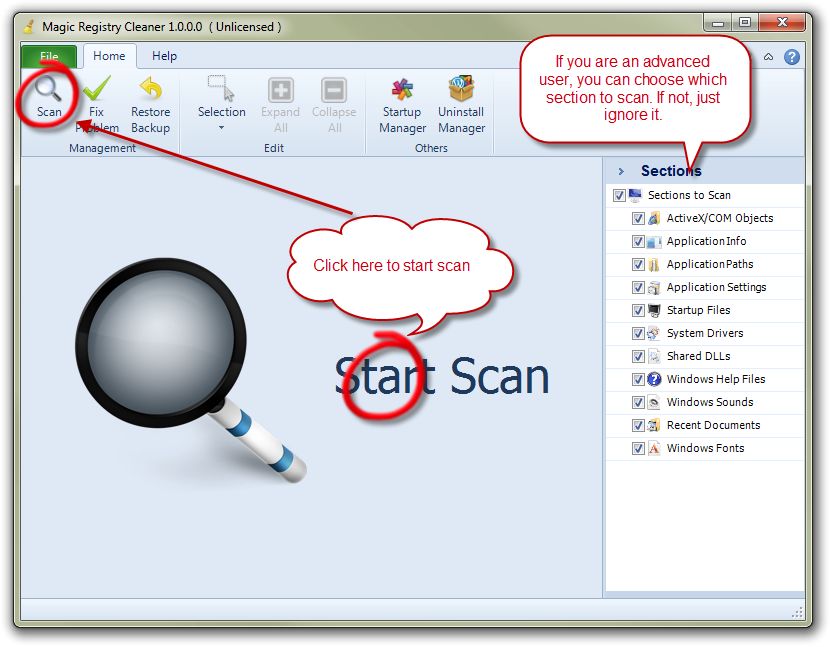Screen dimensions: 830x647
Task: Uncheck ActiveX/COM Objects checkbox
Action: 638,219
